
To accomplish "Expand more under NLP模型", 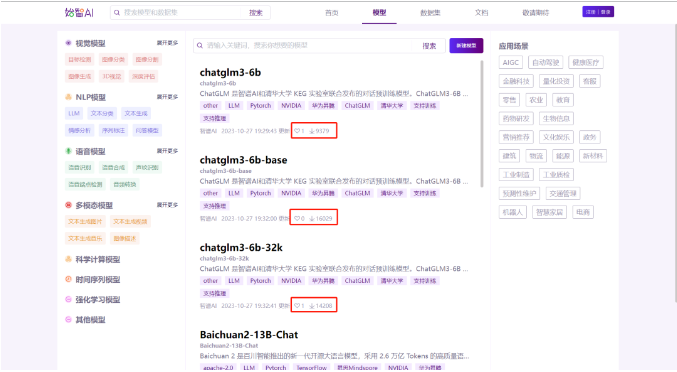I will coord(167,97).
